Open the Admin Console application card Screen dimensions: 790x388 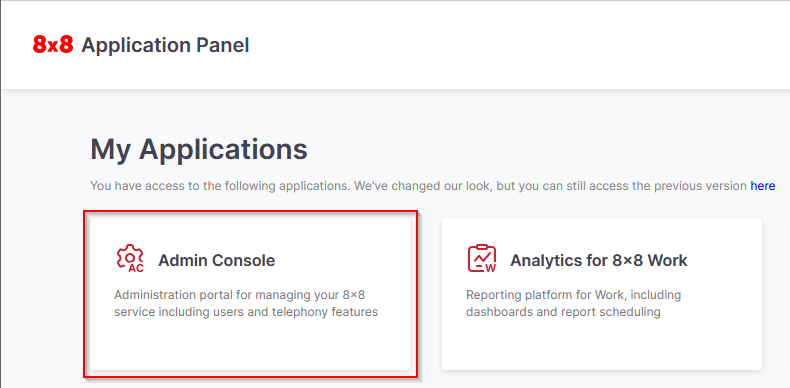coord(250,294)
